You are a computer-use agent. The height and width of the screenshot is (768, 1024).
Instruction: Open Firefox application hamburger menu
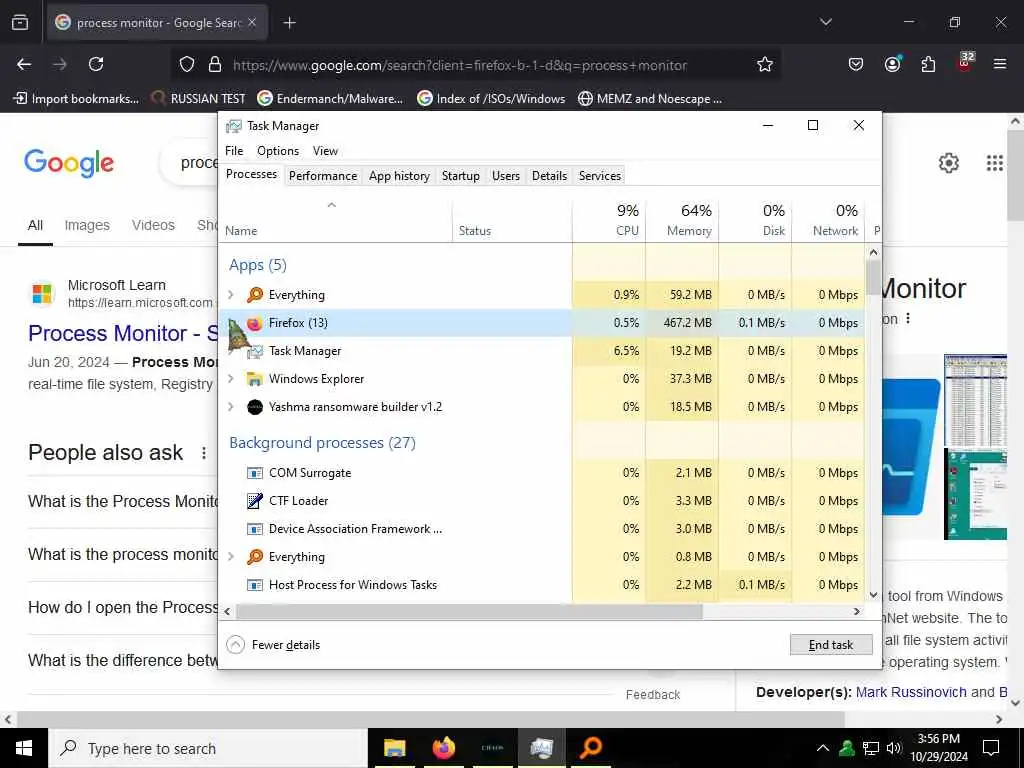tap(1000, 64)
